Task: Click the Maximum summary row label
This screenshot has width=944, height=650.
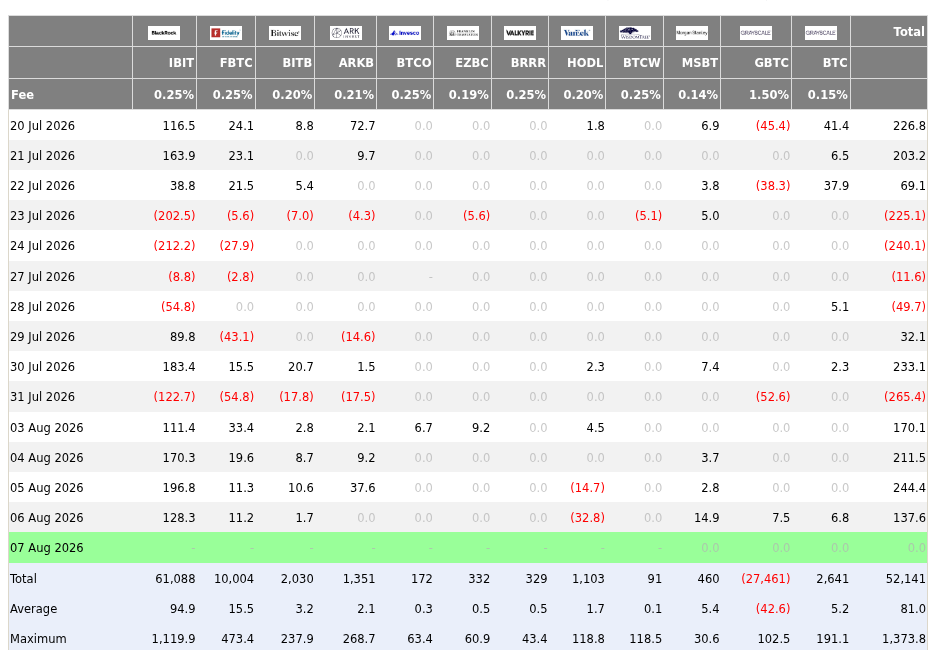Action: pos(39,639)
